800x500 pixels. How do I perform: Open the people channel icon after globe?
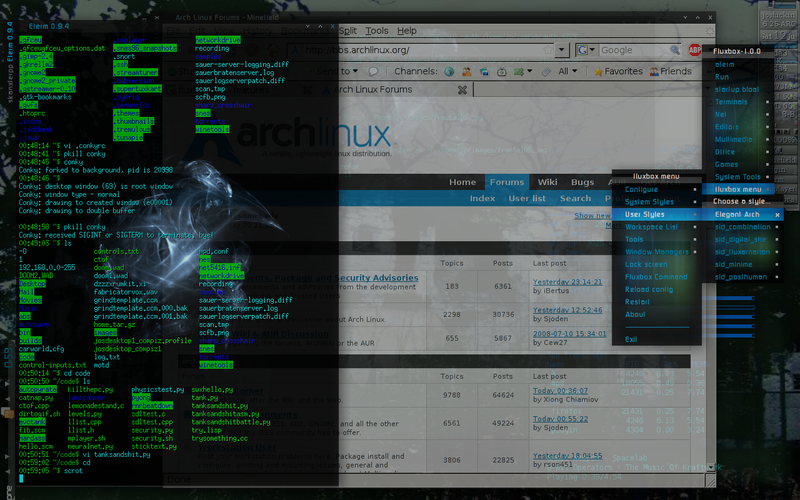coord(466,71)
